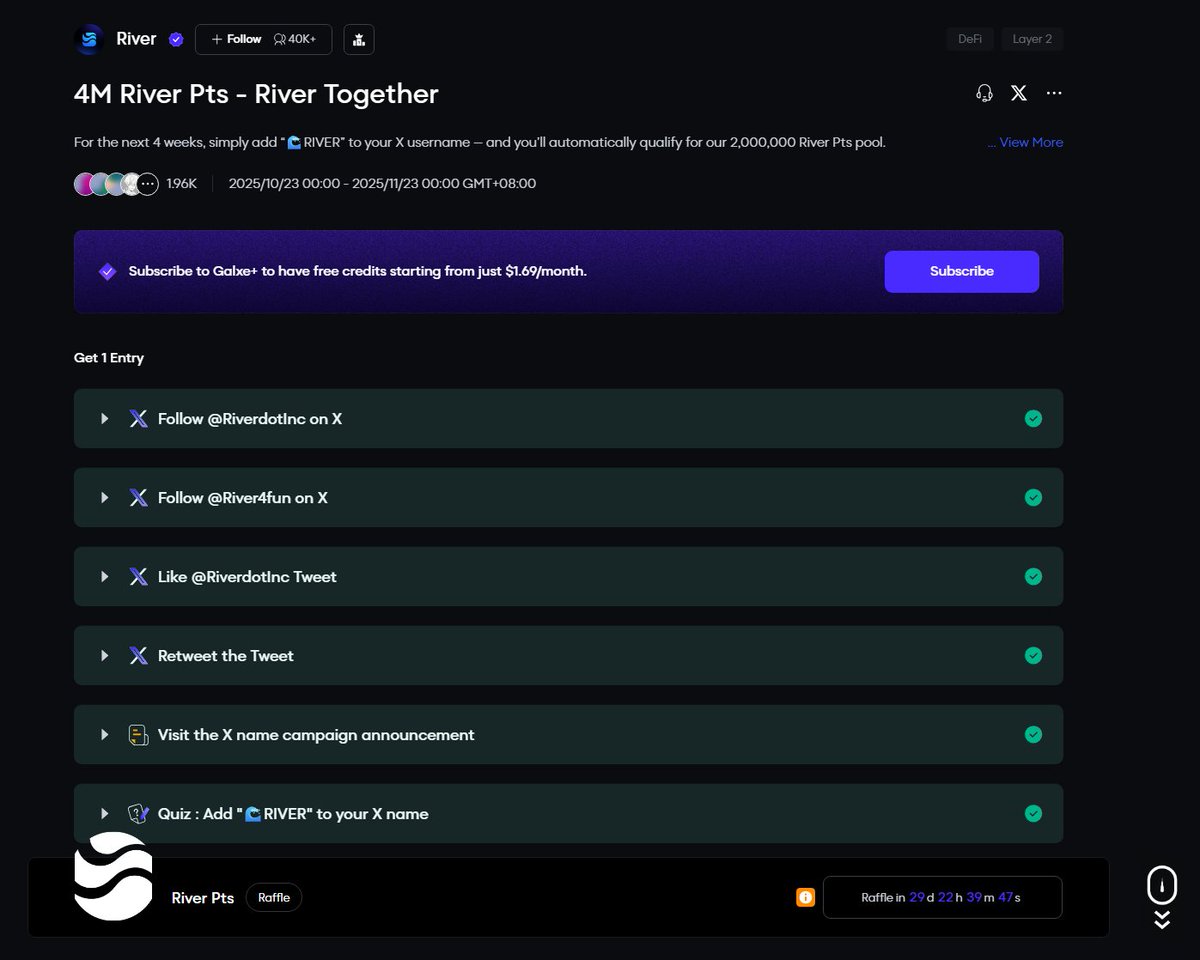Click the Subscribe button
Image resolution: width=1200 pixels, height=960 pixels.
962,271
